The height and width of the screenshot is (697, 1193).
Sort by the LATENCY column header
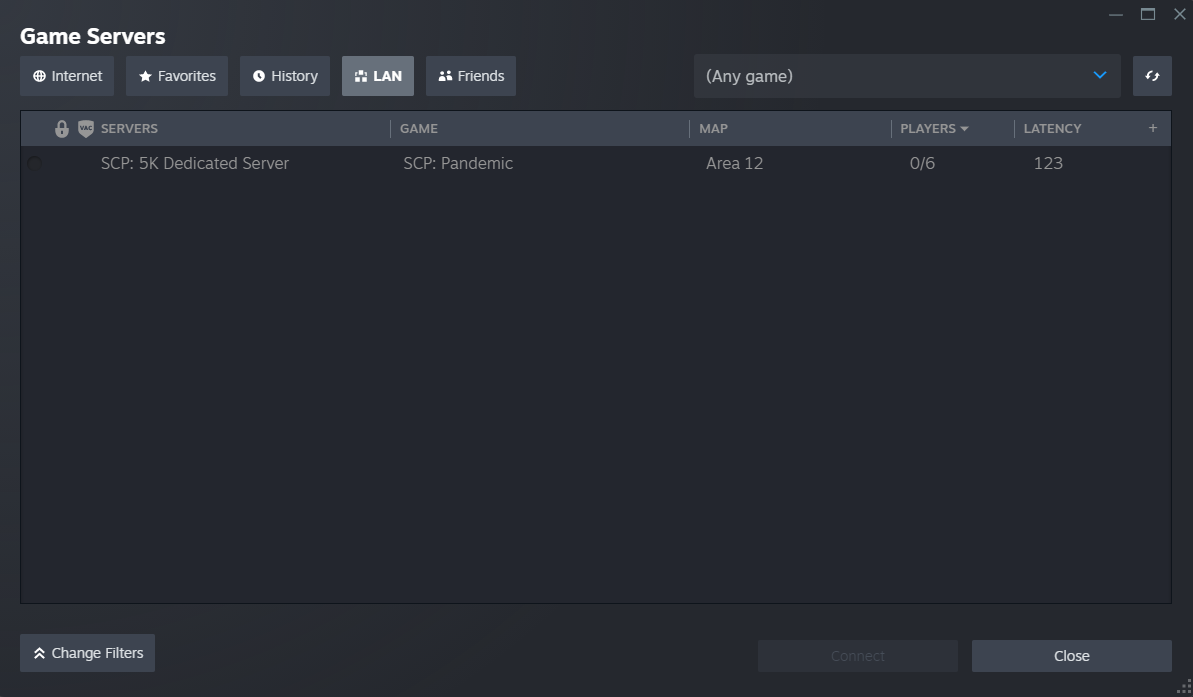[x=1051, y=129]
